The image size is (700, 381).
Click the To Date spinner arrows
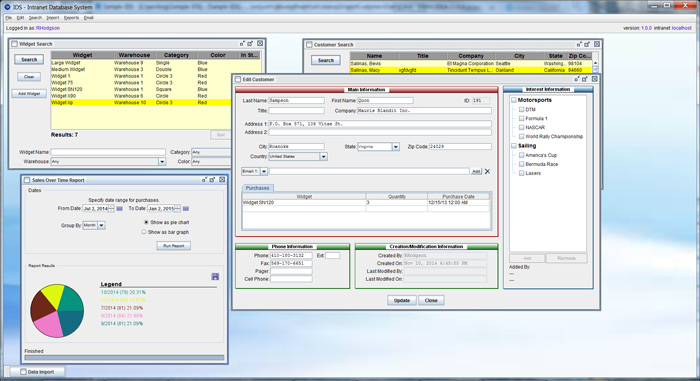coord(177,209)
